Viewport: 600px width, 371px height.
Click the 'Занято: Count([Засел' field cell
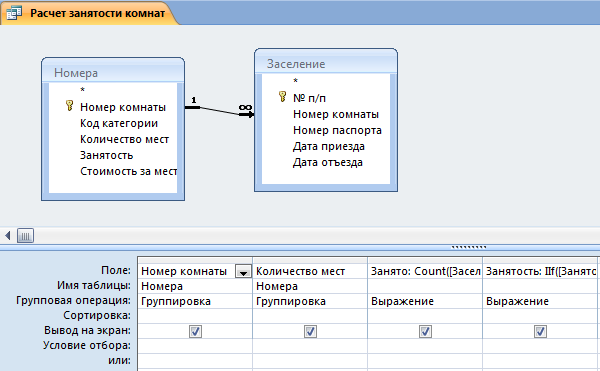425,271
